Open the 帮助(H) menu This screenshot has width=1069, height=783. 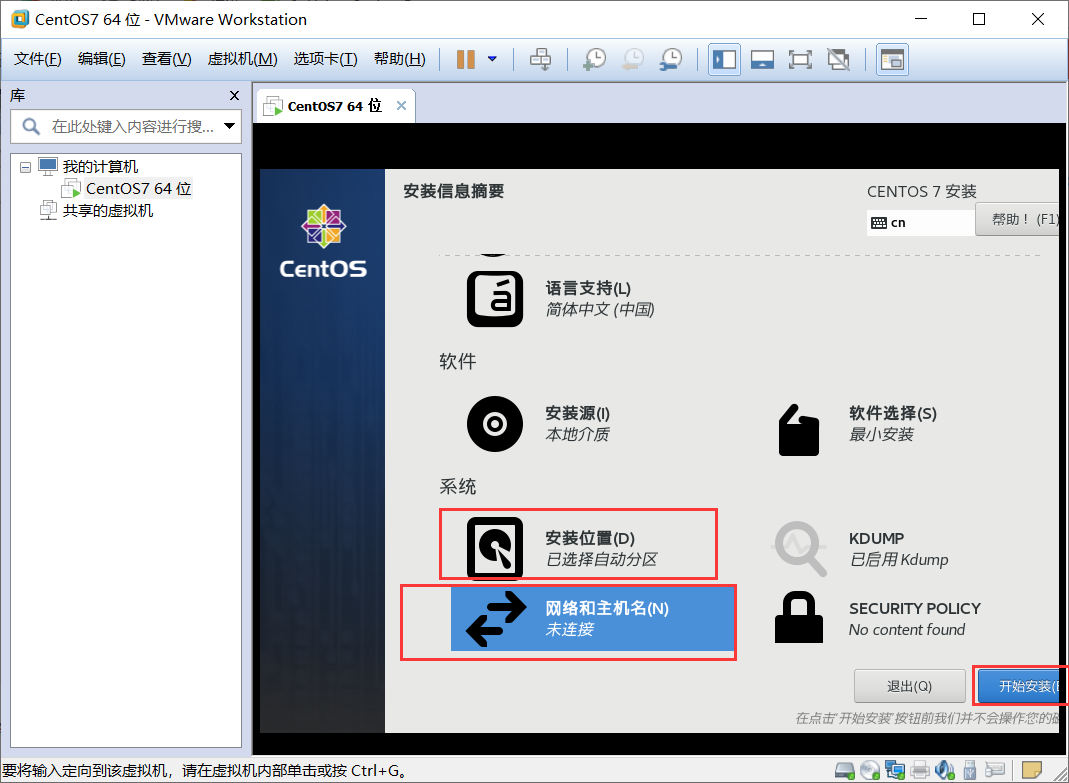click(400, 59)
